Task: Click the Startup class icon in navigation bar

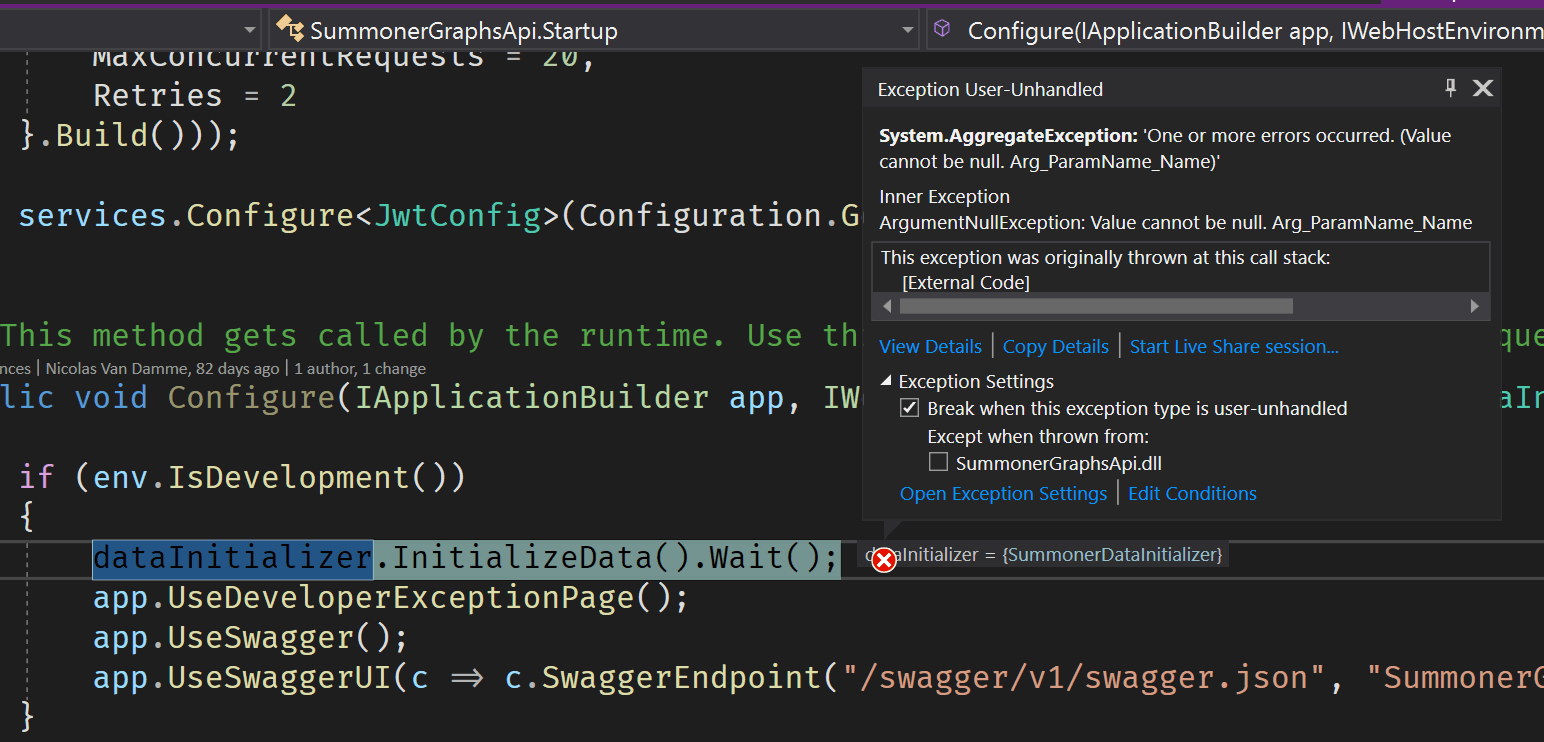Action: coord(290,29)
